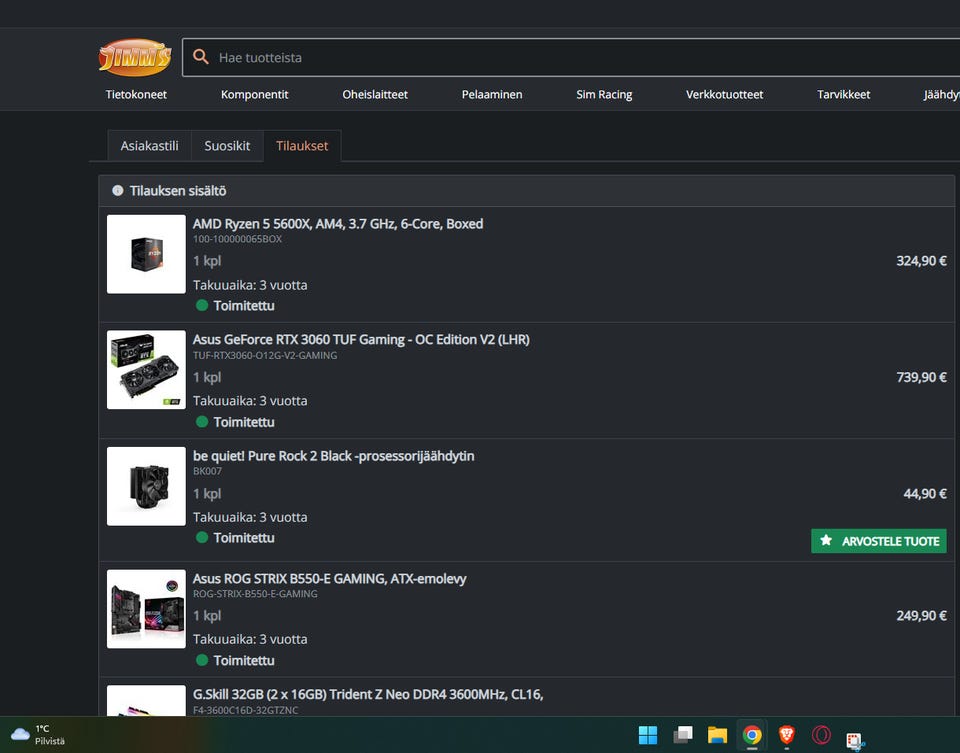Screen dimensions: 960x753
Task: Click the Arvostele tuote button
Action: (x=879, y=541)
